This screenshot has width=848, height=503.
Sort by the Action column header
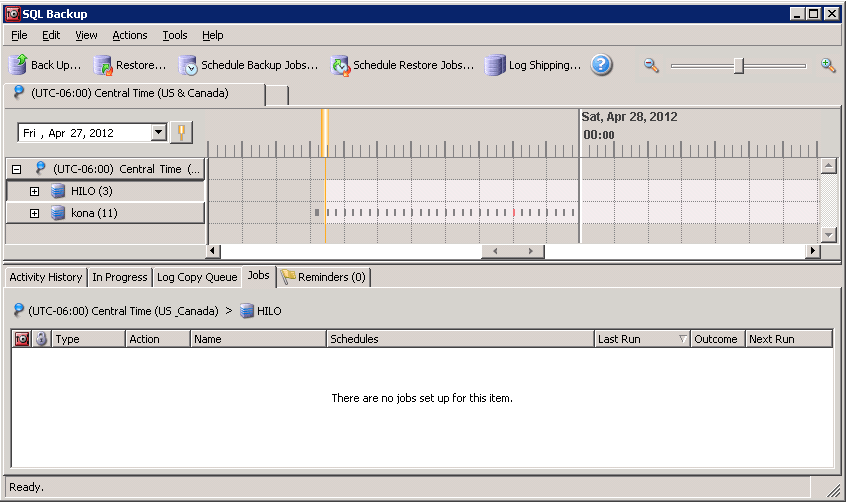click(x=158, y=339)
